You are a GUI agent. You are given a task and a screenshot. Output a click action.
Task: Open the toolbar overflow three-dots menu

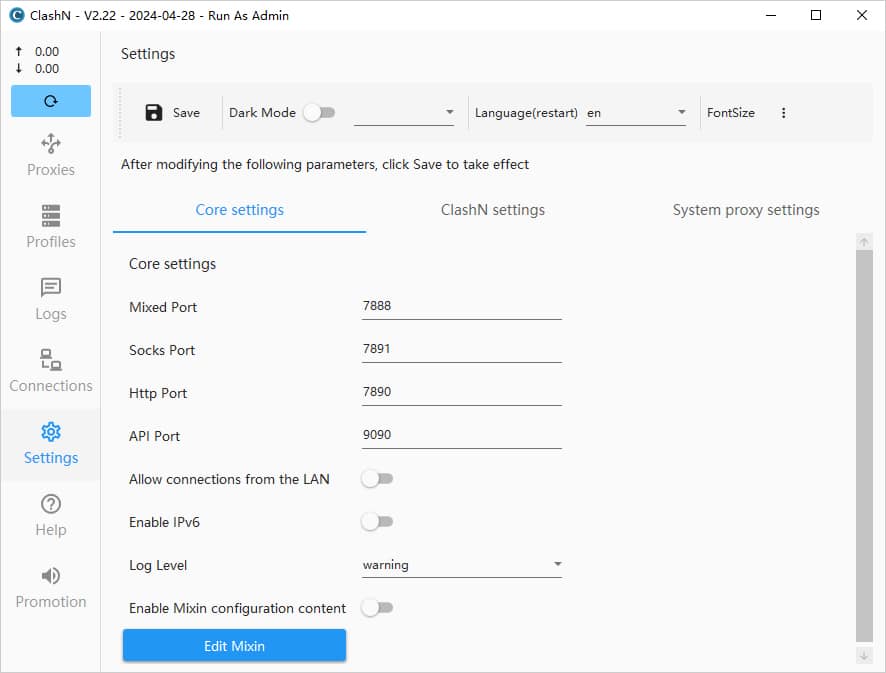[x=783, y=112]
